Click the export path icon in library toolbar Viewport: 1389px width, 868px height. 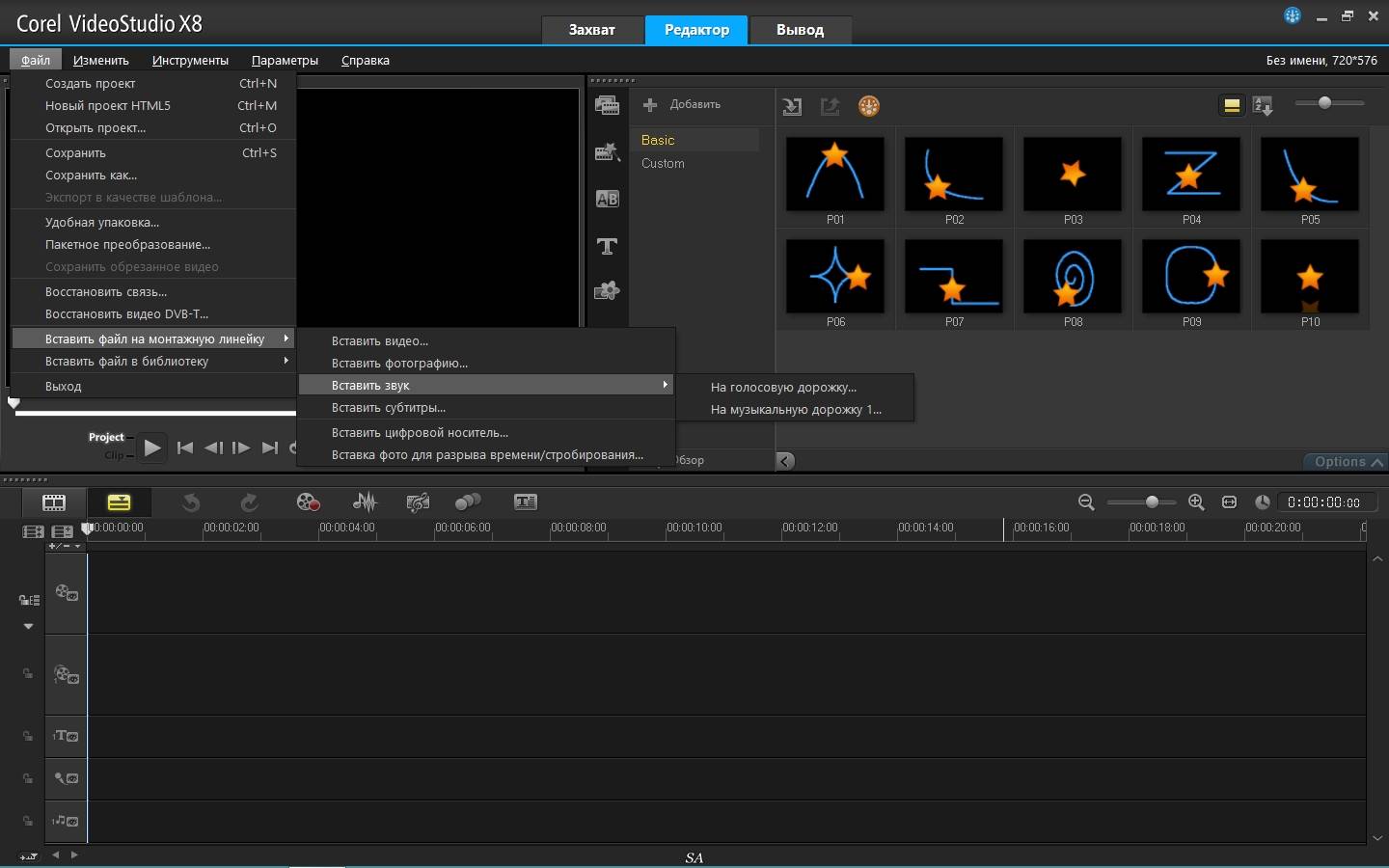pos(830,106)
